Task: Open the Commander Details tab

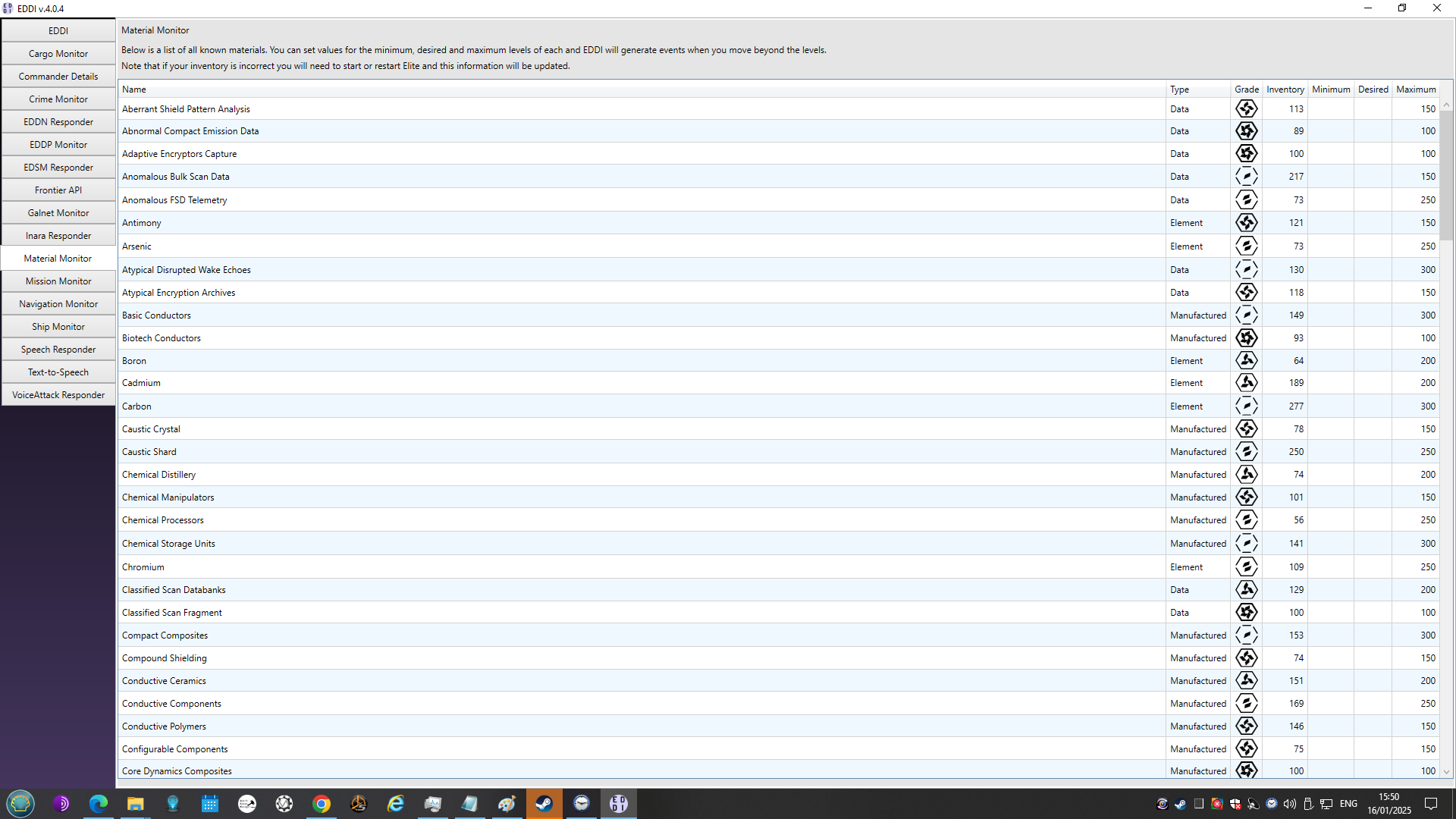Action: point(58,76)
